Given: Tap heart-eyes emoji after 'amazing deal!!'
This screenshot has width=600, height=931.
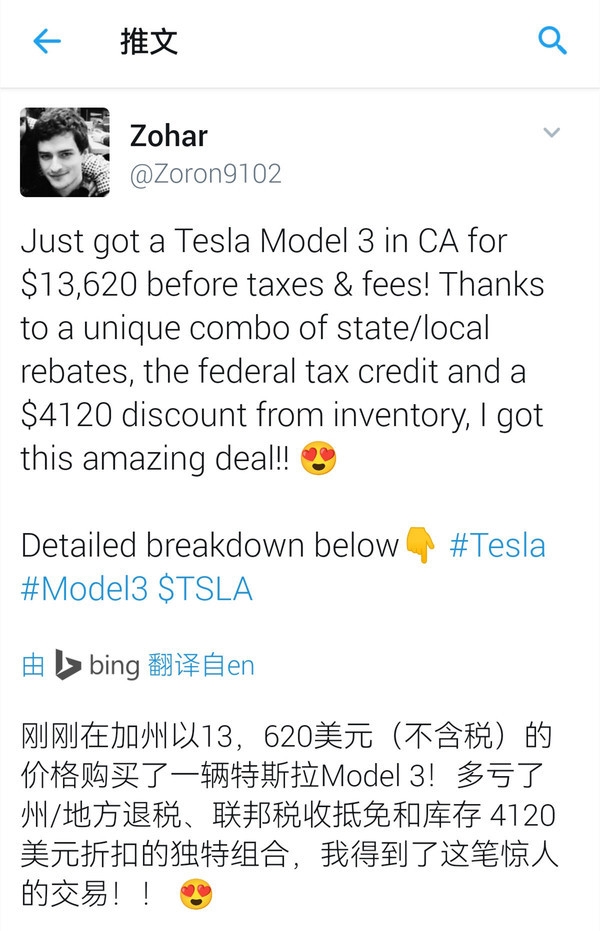Looking at the screenshot, I should [318, 459].
